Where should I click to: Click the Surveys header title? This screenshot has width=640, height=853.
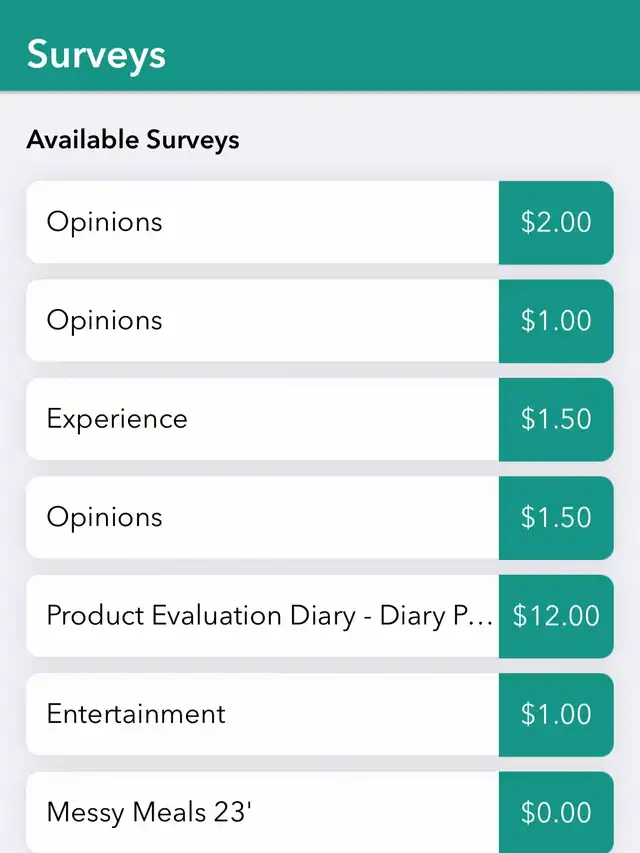pyautogui.click(x=96, y=54)
